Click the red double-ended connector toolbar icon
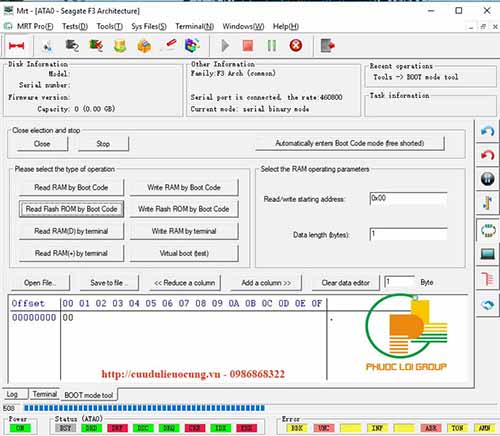This screenshot has height=436, width=500. point(16,46)
